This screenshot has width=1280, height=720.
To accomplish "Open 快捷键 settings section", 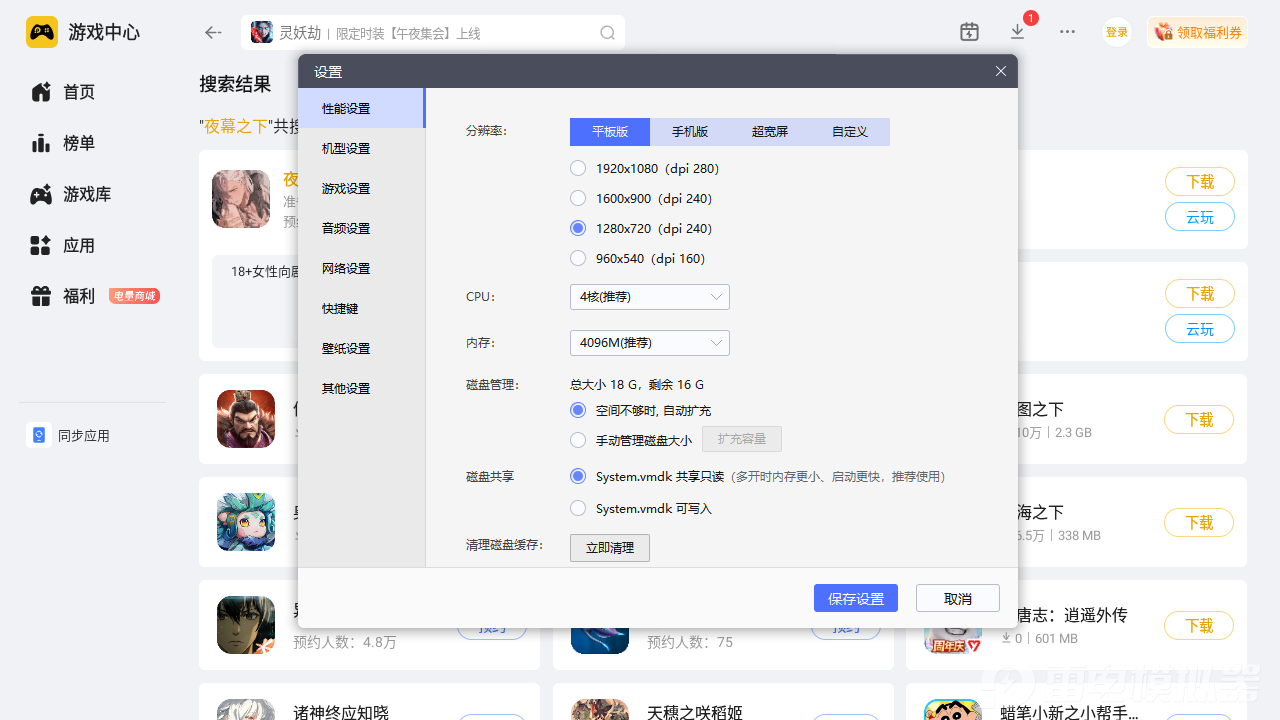I will 340,308.
